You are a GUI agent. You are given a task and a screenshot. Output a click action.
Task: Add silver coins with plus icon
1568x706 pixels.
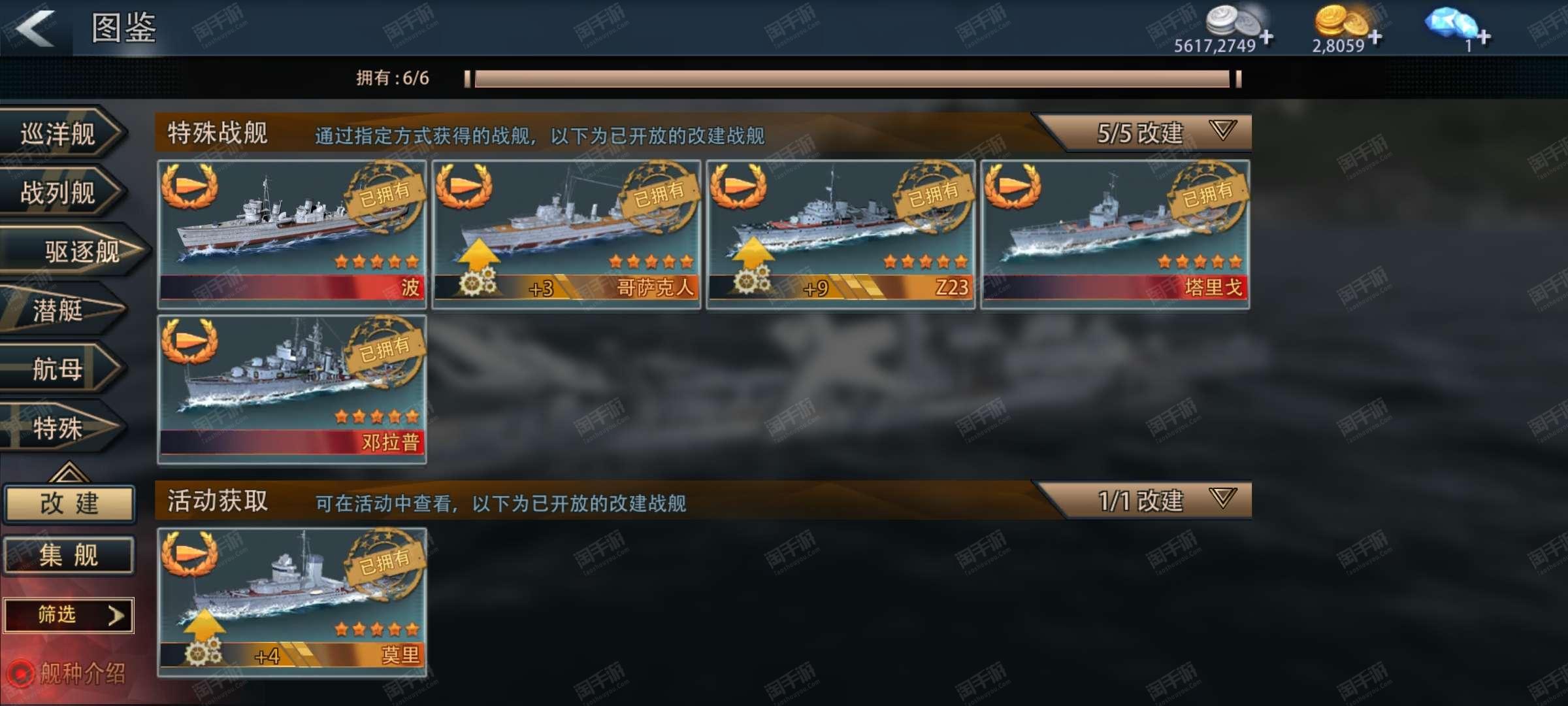click(x=1267, y=36)
